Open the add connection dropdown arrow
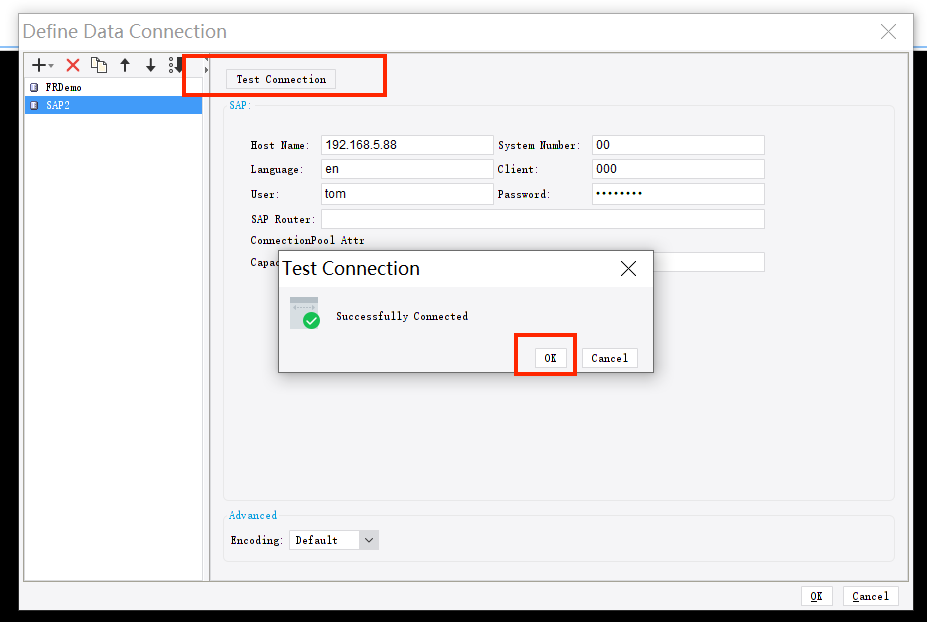Image resolution: width=927 pixels, height=622 pixels. tap(51, 66)
